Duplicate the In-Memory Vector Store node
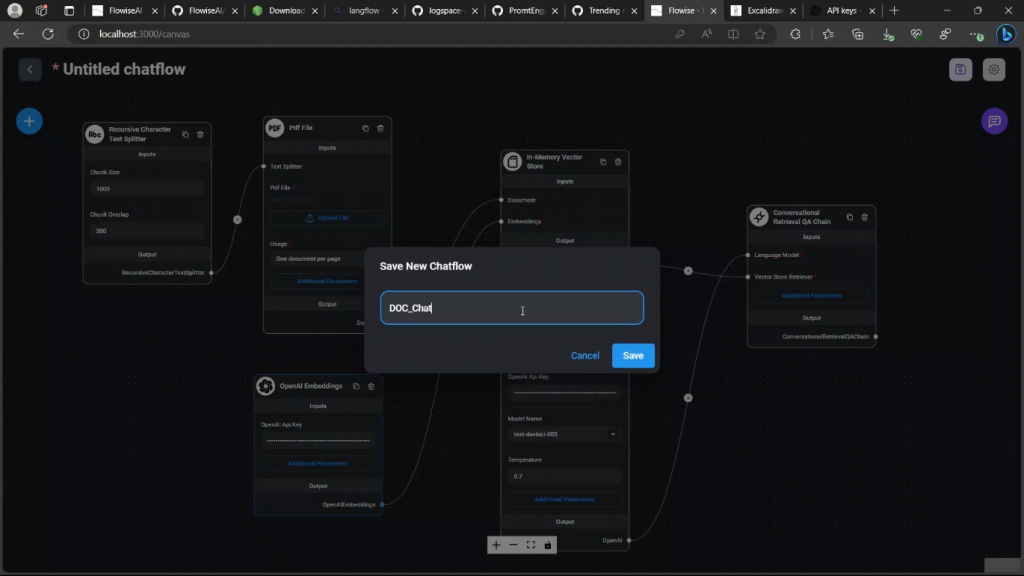Viewport: 1024px width, 576px height. click(x=603, y=161)
